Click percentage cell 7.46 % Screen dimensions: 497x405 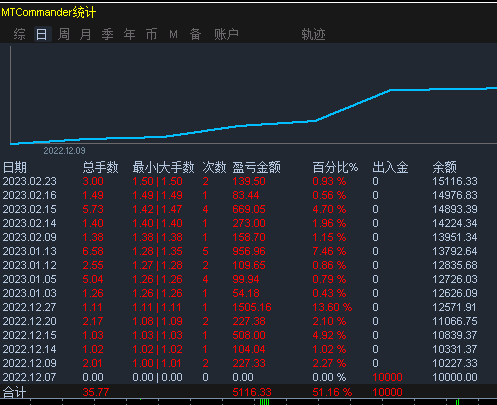(x=329, y=251)
